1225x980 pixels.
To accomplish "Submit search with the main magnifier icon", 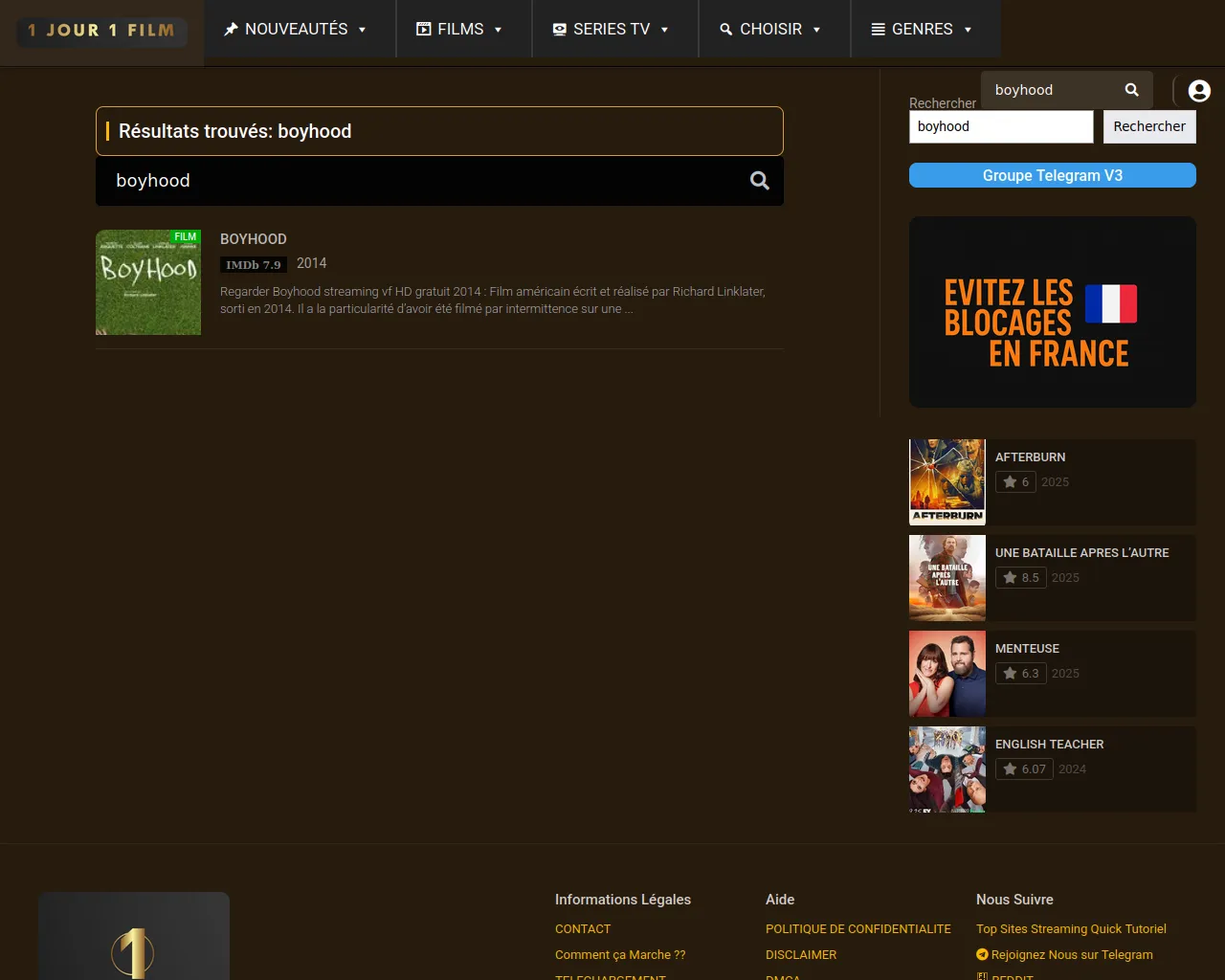I will [760, 181].
